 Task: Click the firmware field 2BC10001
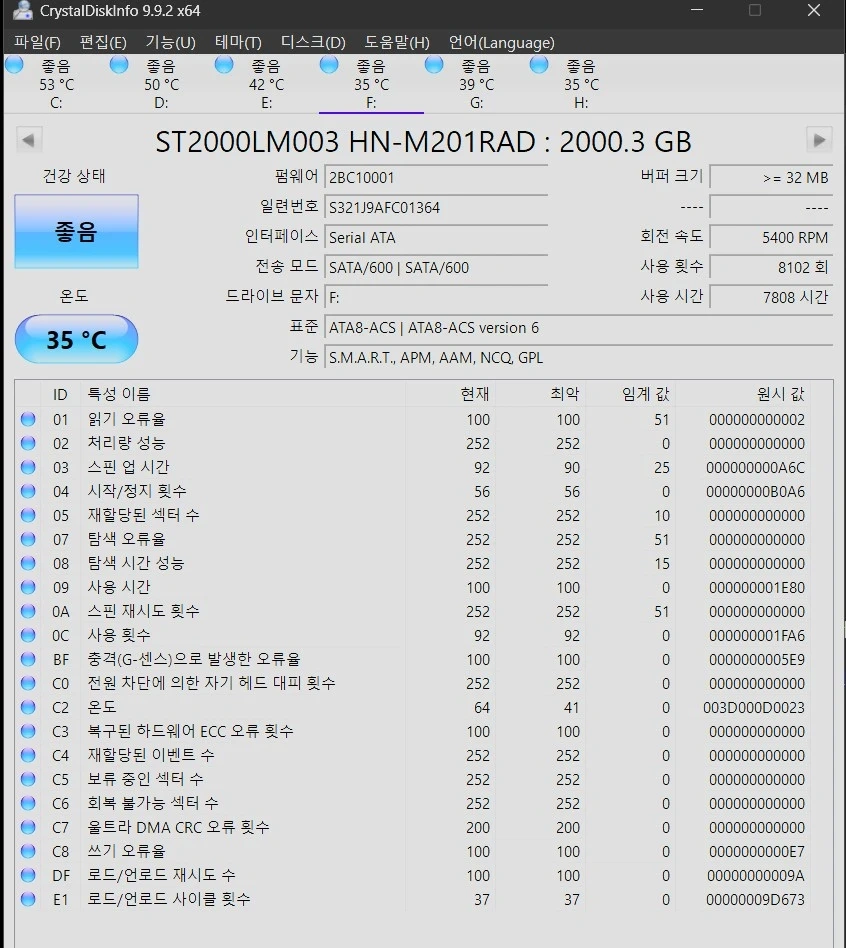click(x=436, y=178)
